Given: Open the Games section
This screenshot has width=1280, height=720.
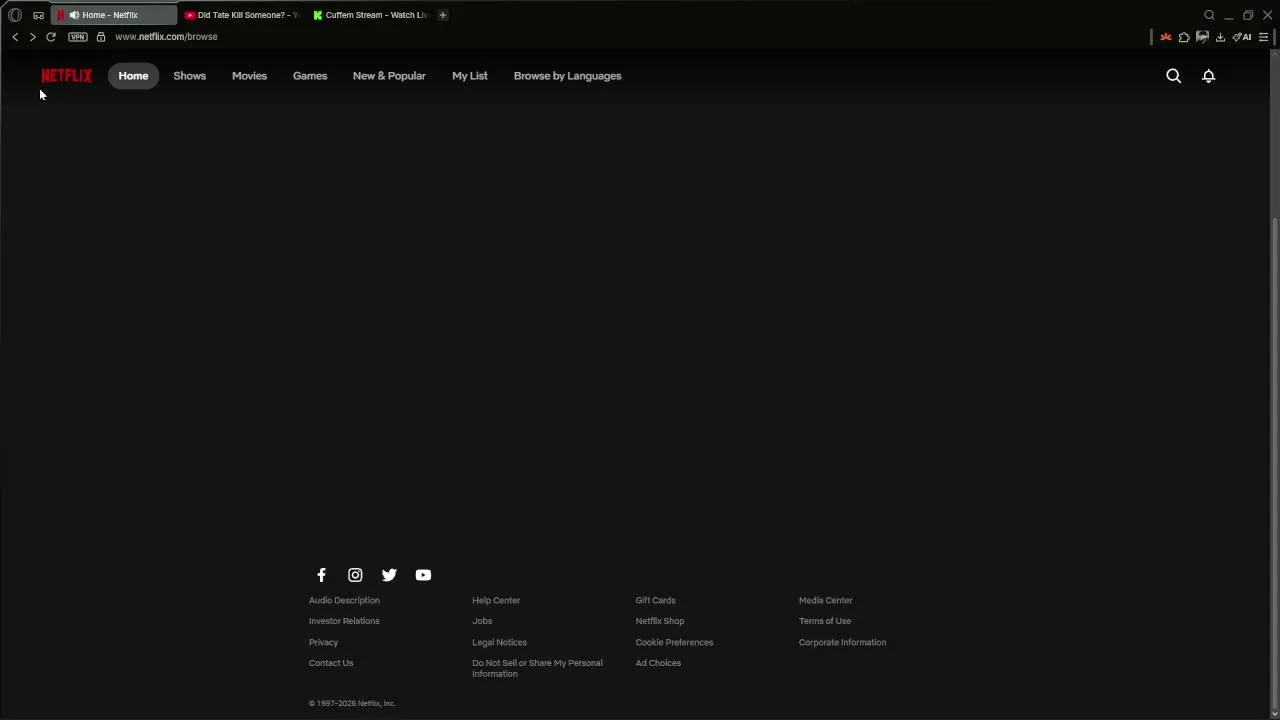Looking at the screenshot, I should (x=310, y=76).
